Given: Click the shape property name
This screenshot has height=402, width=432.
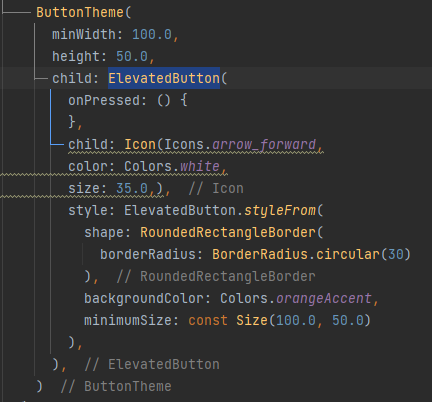Looking at the screenshot, I should tap(104, 232).
